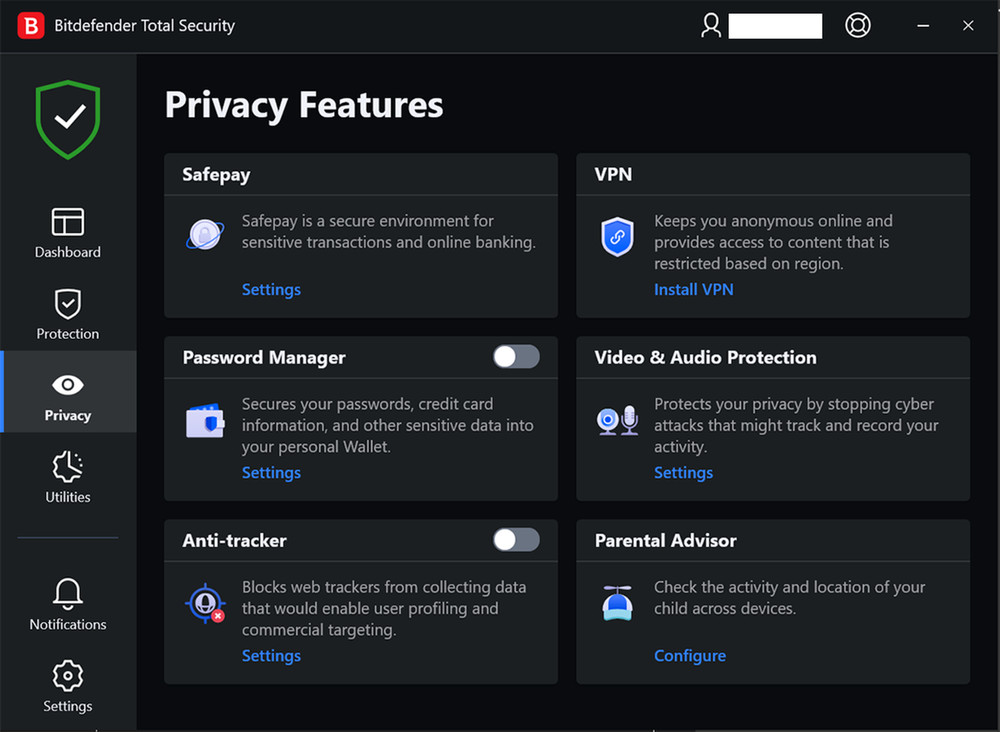
Task: Open the Utilities section
Action: 67,478
